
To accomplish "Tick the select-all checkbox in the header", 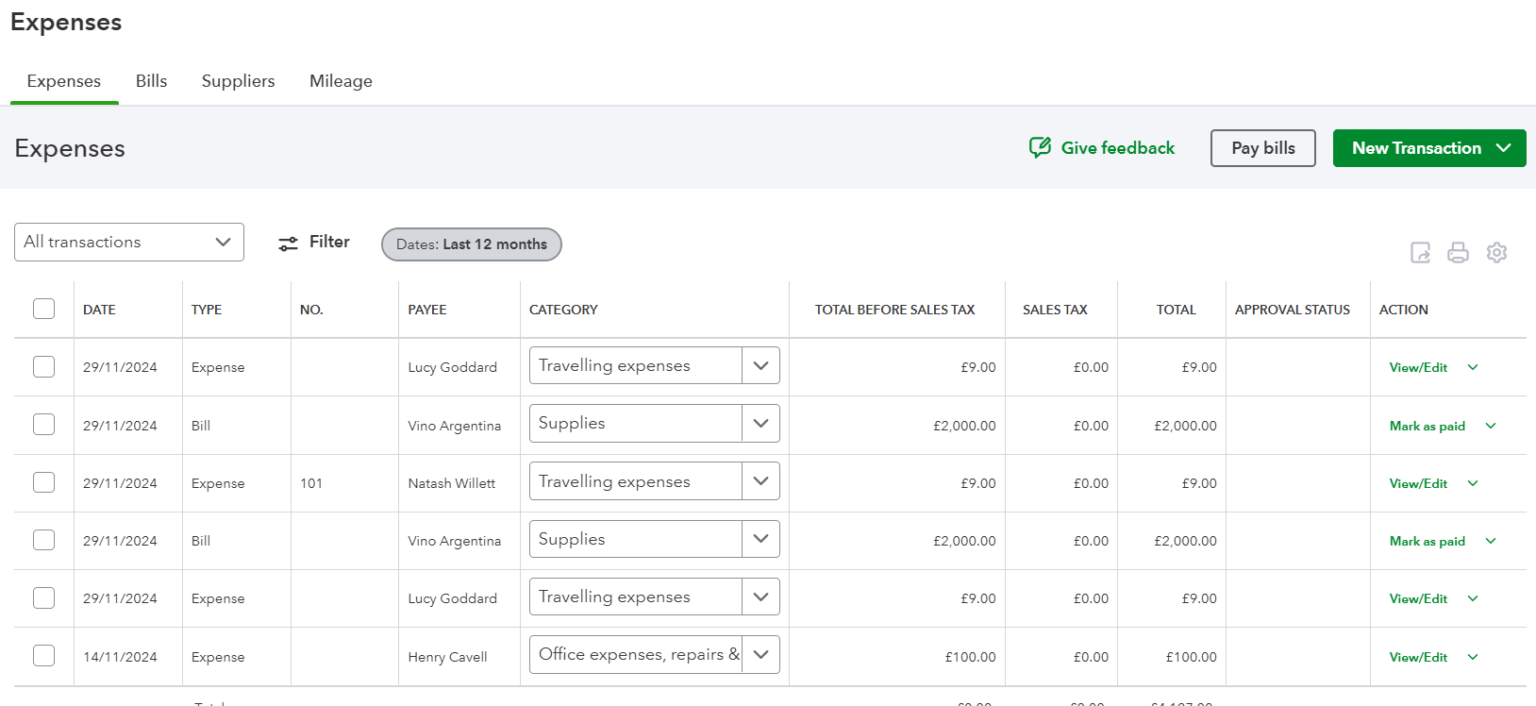I will (x=44, y=309).
